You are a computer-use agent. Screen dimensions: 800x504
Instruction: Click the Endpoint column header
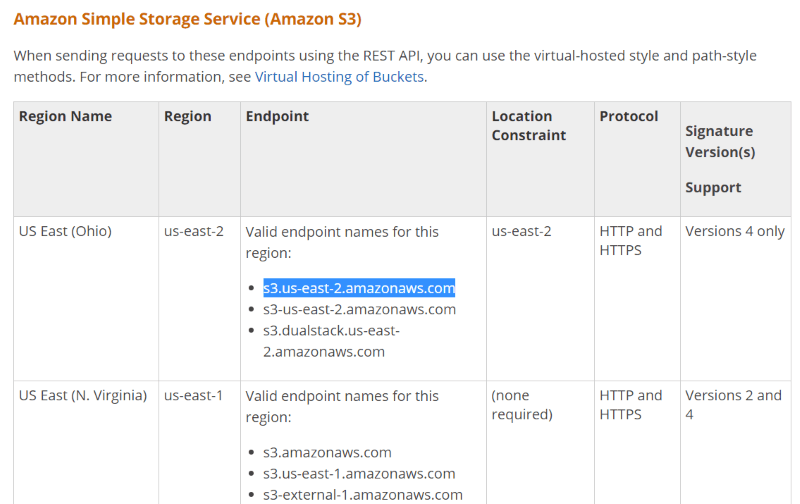coord(277,117)
